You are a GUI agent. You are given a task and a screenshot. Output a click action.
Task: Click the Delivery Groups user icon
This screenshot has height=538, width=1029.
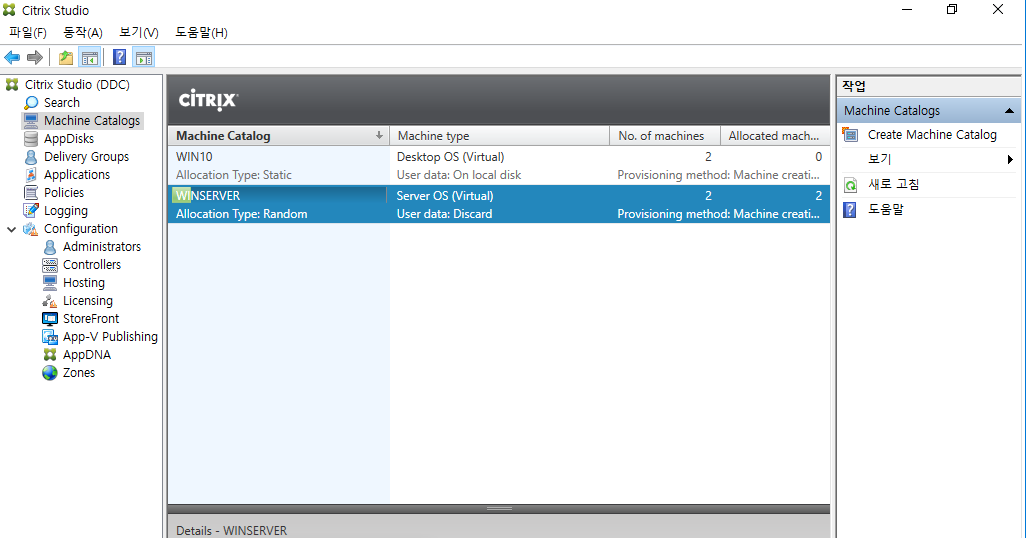(31, 157)
